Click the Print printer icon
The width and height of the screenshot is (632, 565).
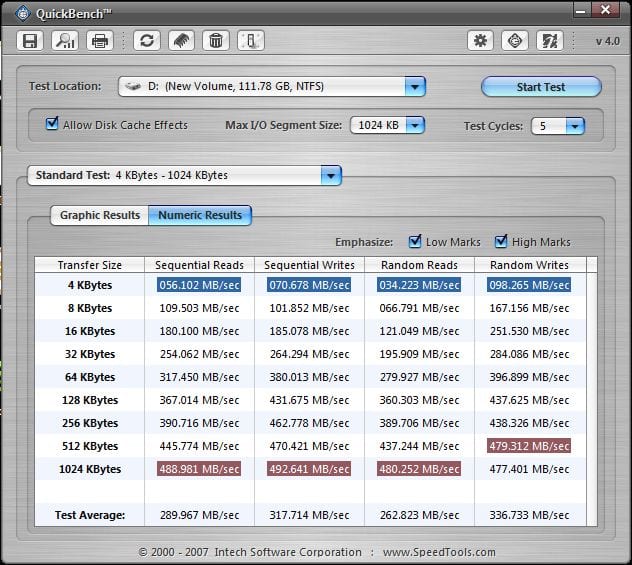(99, 41)
